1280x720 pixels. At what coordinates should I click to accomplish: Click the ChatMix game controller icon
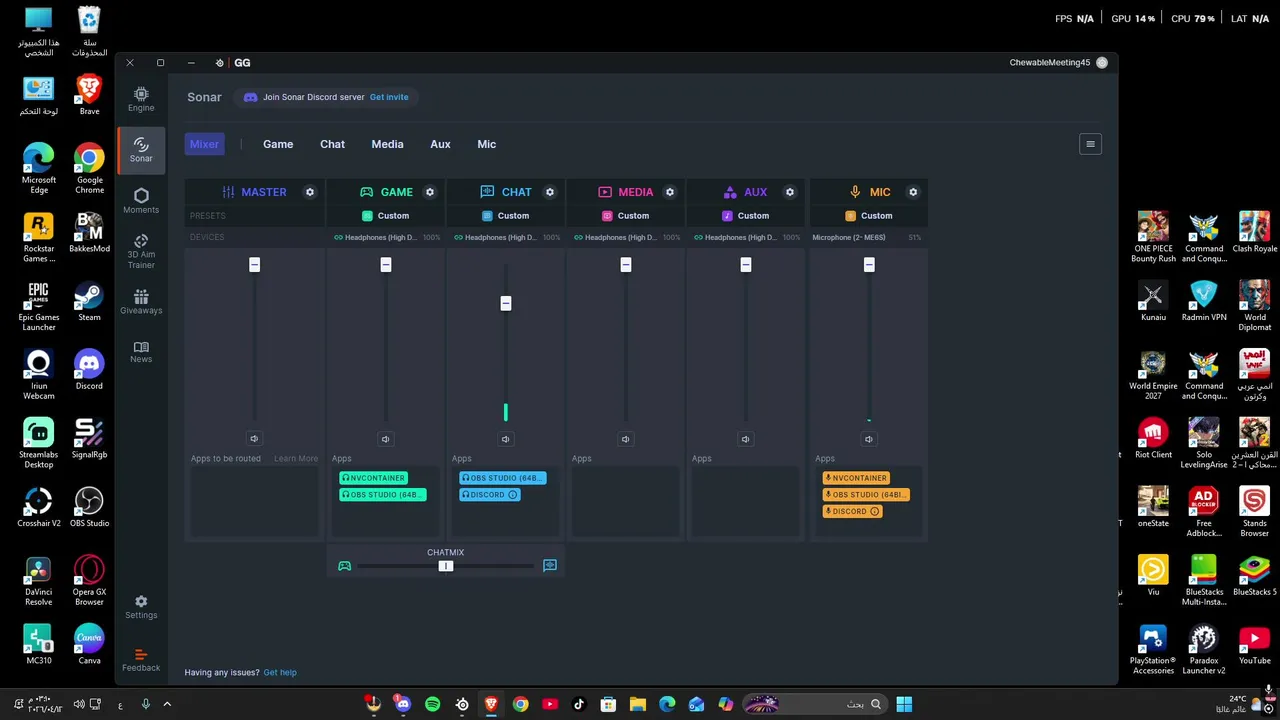(x=344, y=566)
